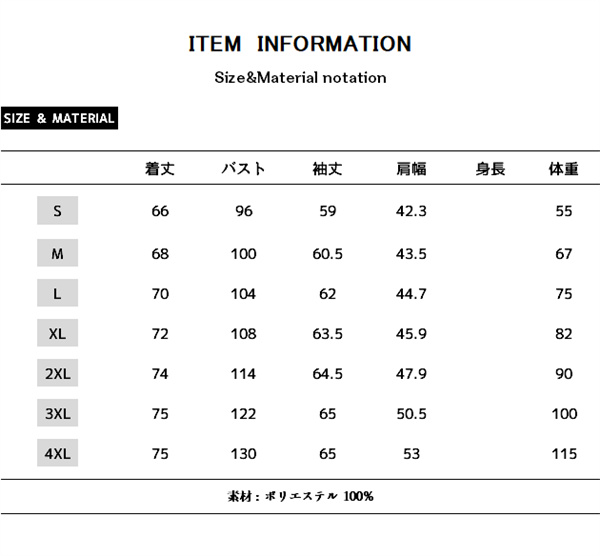Click the 着丈 column header
This screenshot has width=600, height=556.
[160, 169]
